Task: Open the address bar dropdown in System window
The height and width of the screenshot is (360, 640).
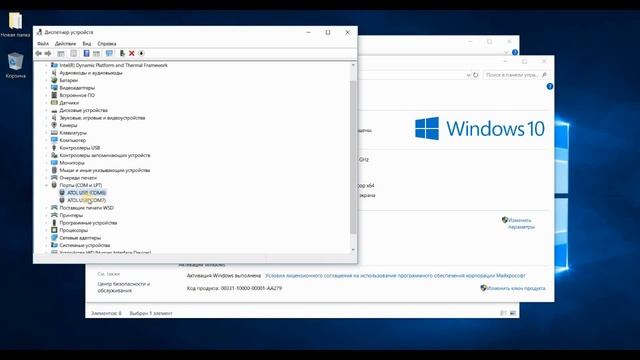Action: pos(468,75)
